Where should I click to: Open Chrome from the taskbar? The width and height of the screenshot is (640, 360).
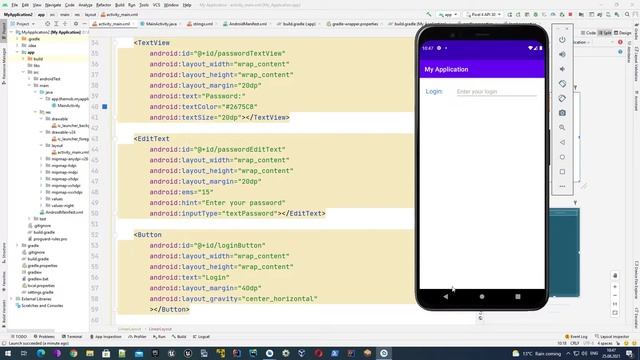73,353
